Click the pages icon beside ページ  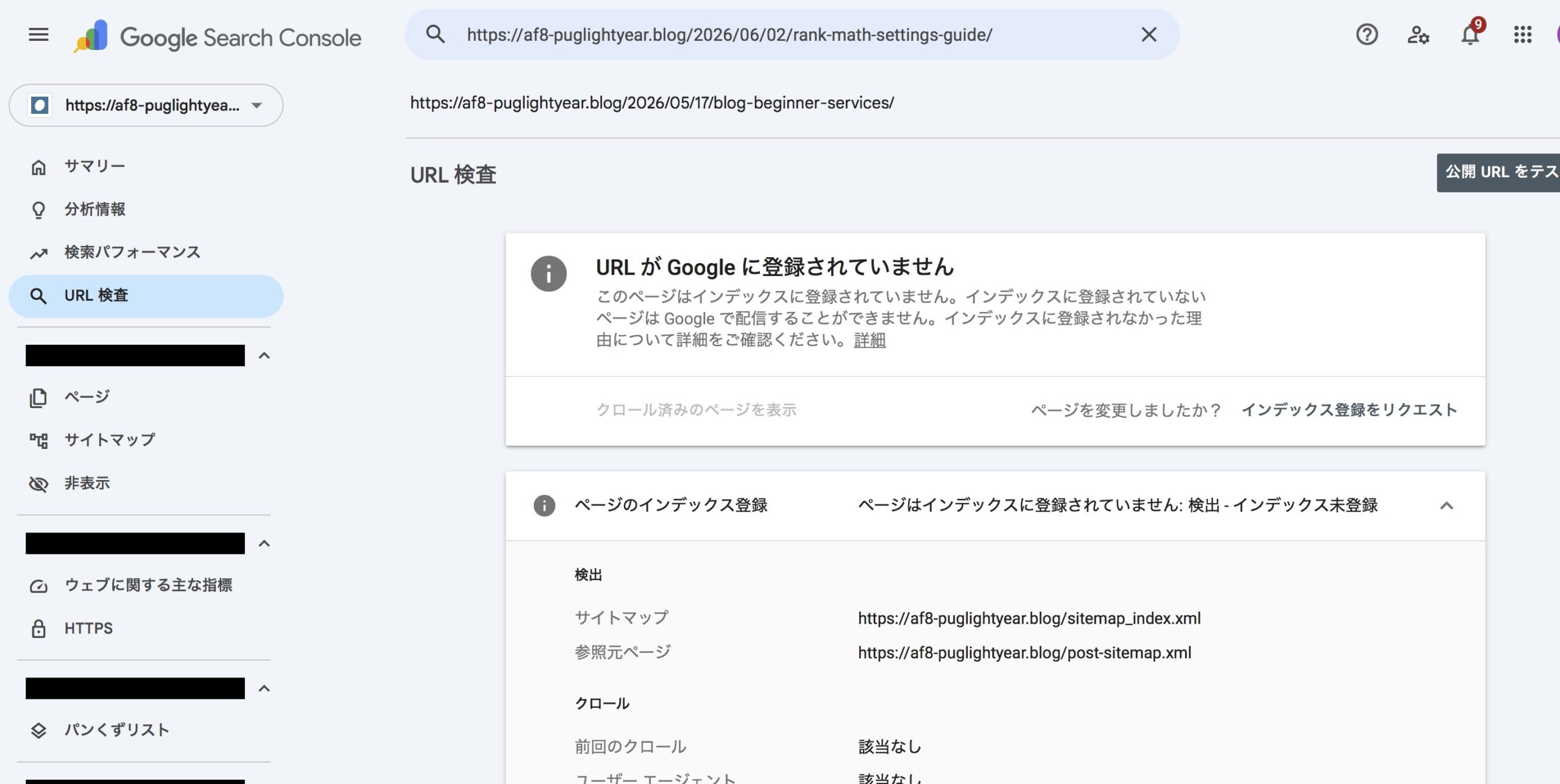38,398
